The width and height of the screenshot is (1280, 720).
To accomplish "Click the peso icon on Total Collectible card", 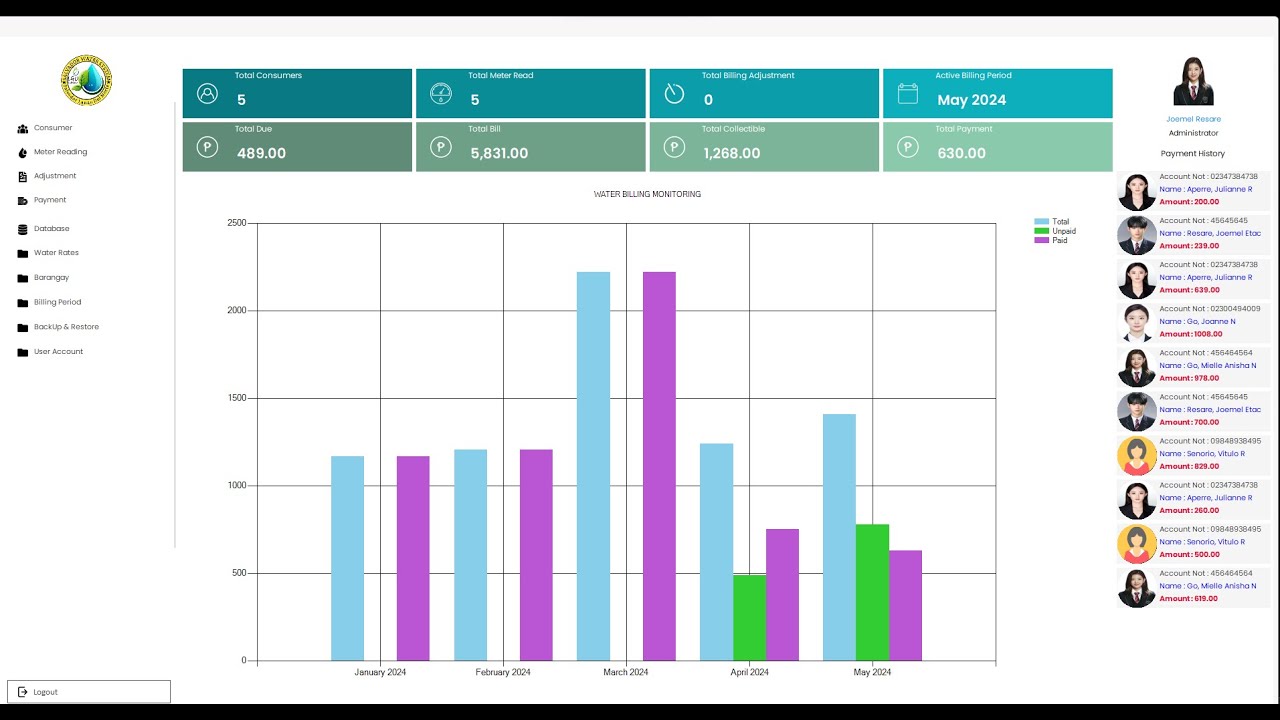I will coord(674,147).
